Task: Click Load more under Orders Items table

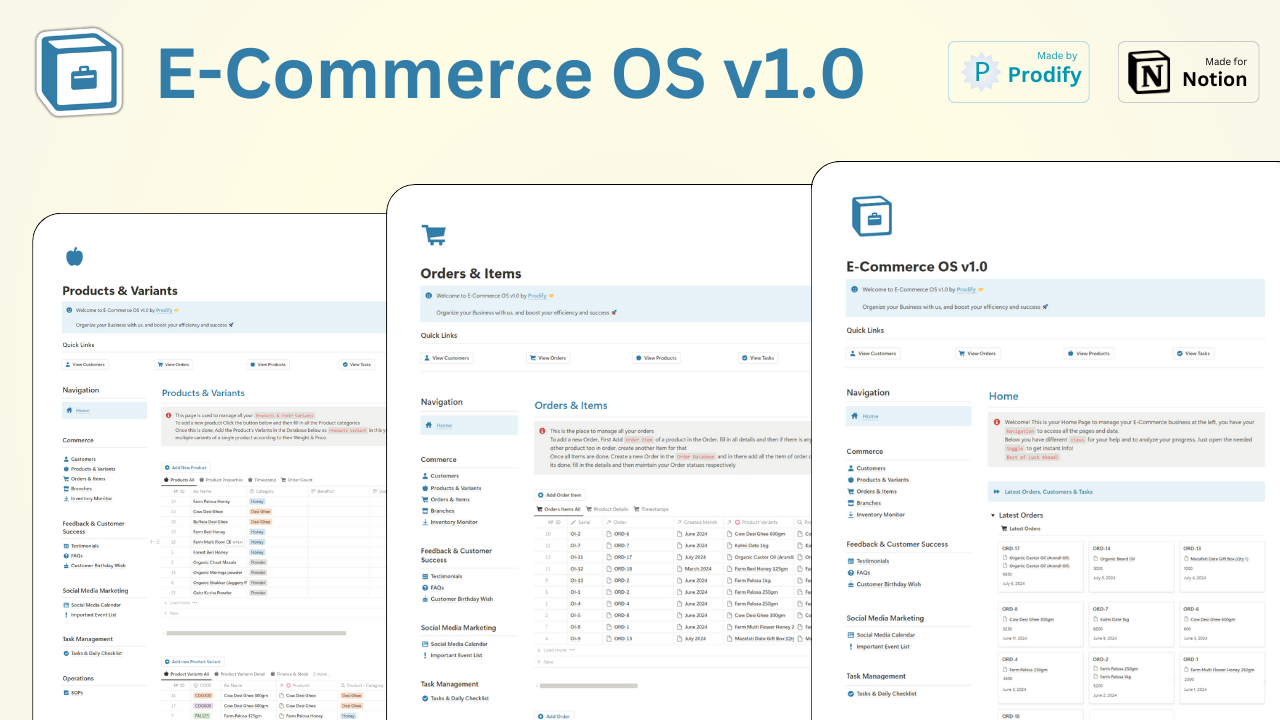Action: [x=555, y=650]
